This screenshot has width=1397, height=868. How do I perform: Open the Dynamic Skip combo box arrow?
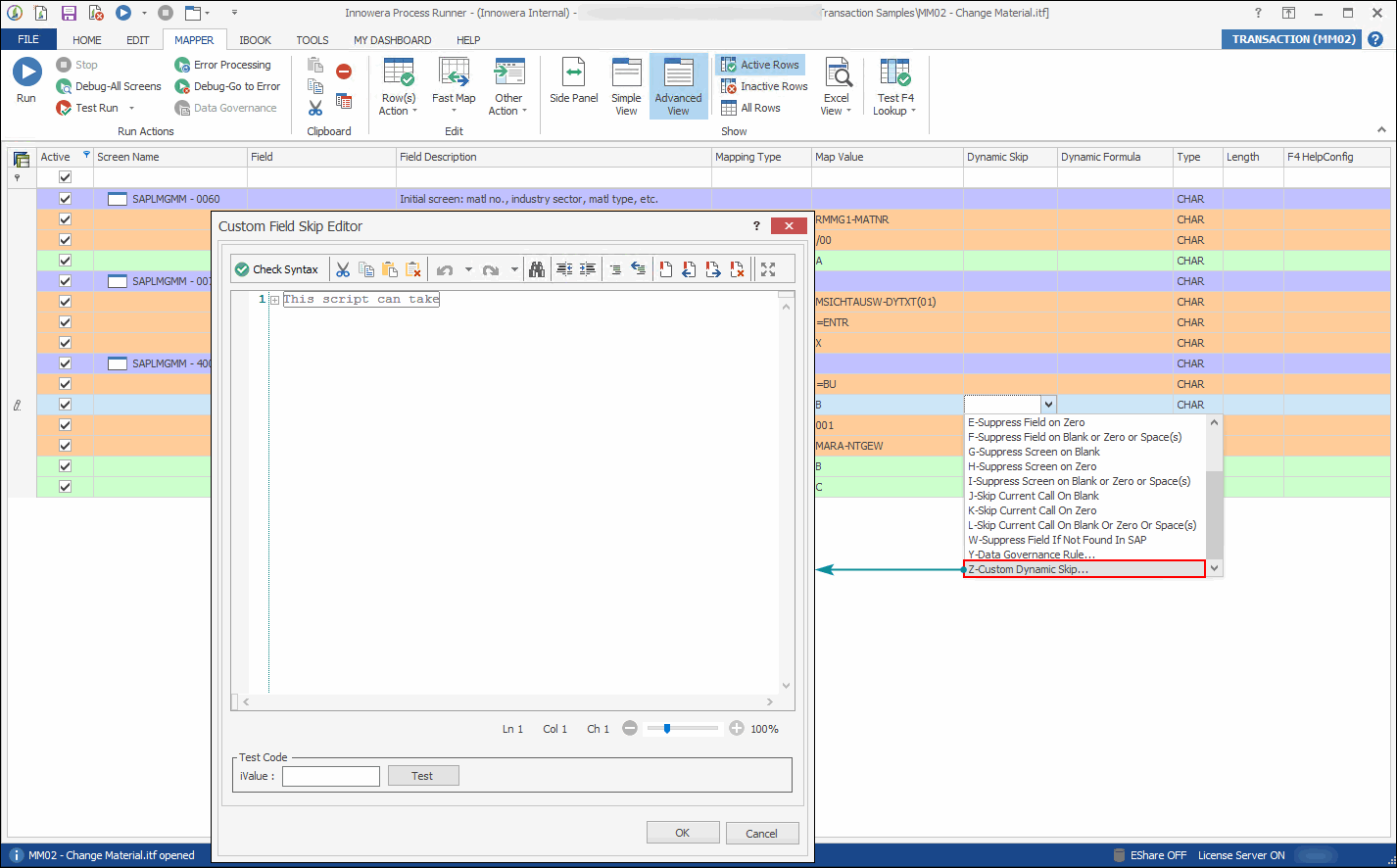click(1048, 405)
